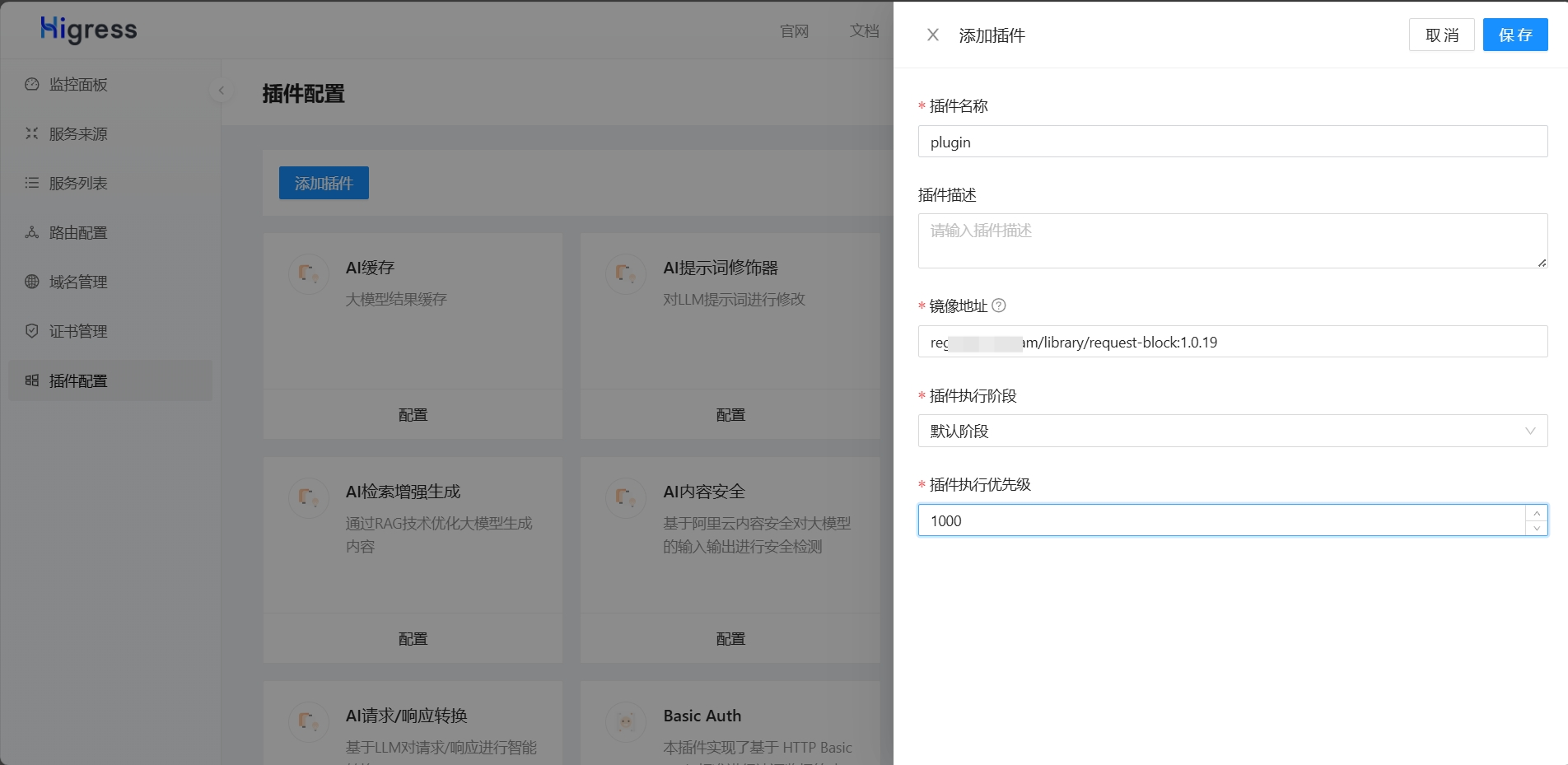
Task: Open 路由配置 in the sidebar
Action: click(x=110, y=232)
